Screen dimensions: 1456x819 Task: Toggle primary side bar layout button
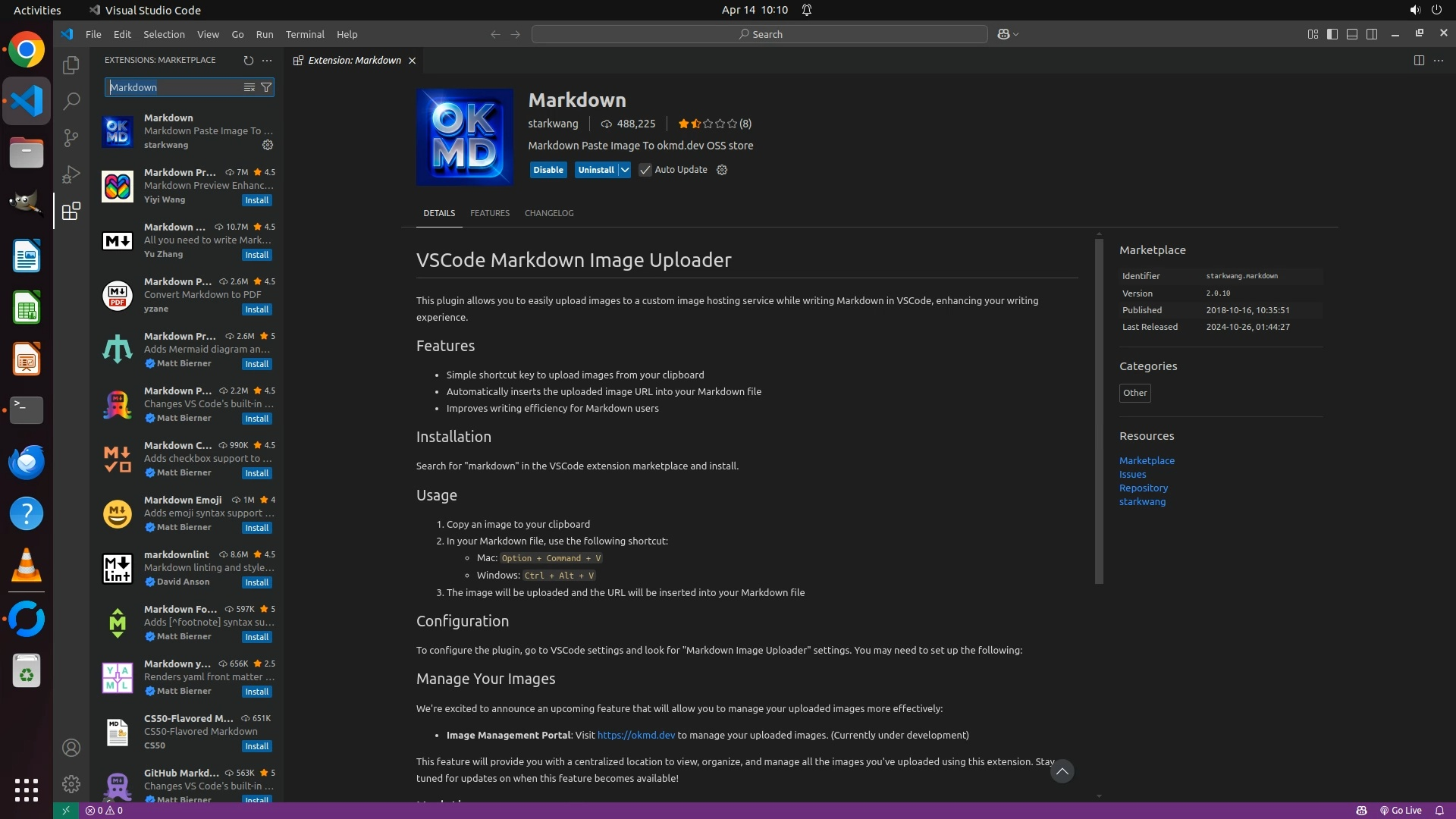(1332, 34)
